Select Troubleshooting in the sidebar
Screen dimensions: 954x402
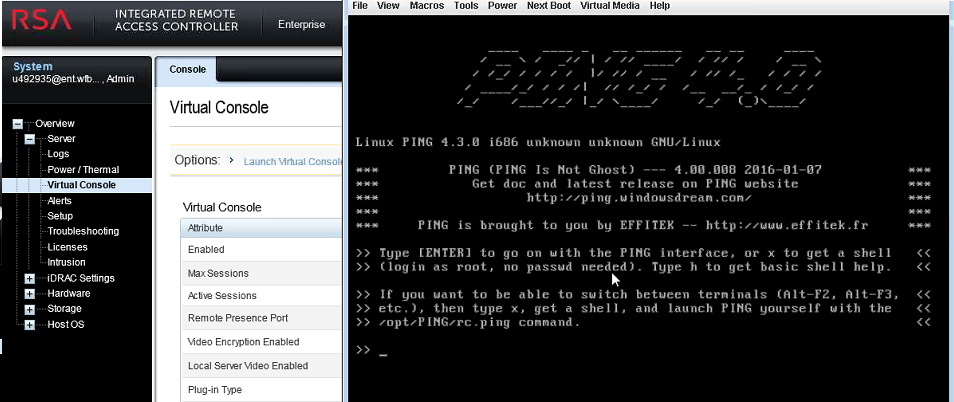(x=83, y=231)
